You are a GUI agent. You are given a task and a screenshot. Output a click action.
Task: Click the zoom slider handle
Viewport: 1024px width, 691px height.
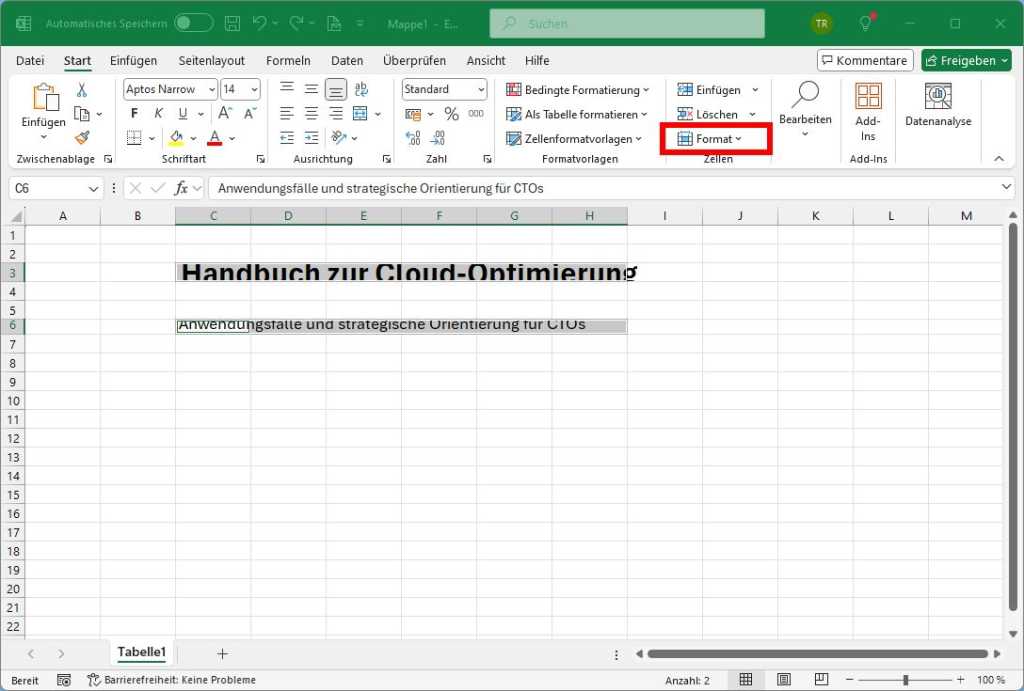click(905, 680)
